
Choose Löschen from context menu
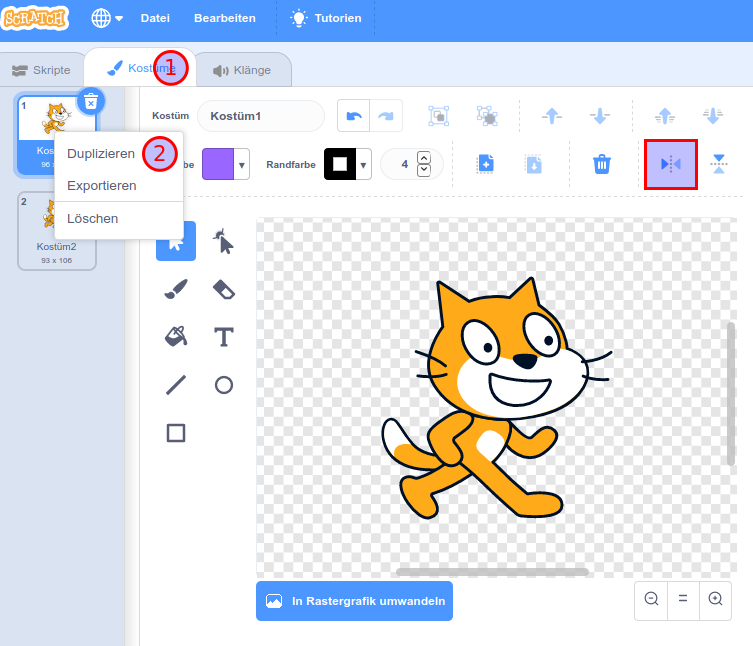coord(93,219)
